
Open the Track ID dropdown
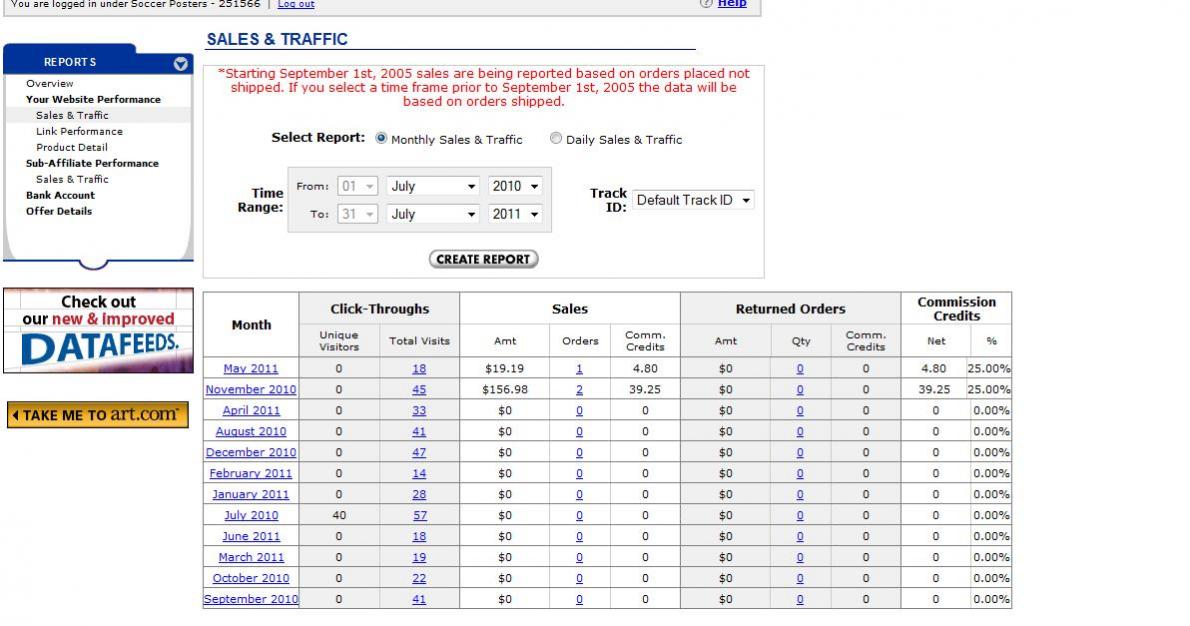[693, 200]
